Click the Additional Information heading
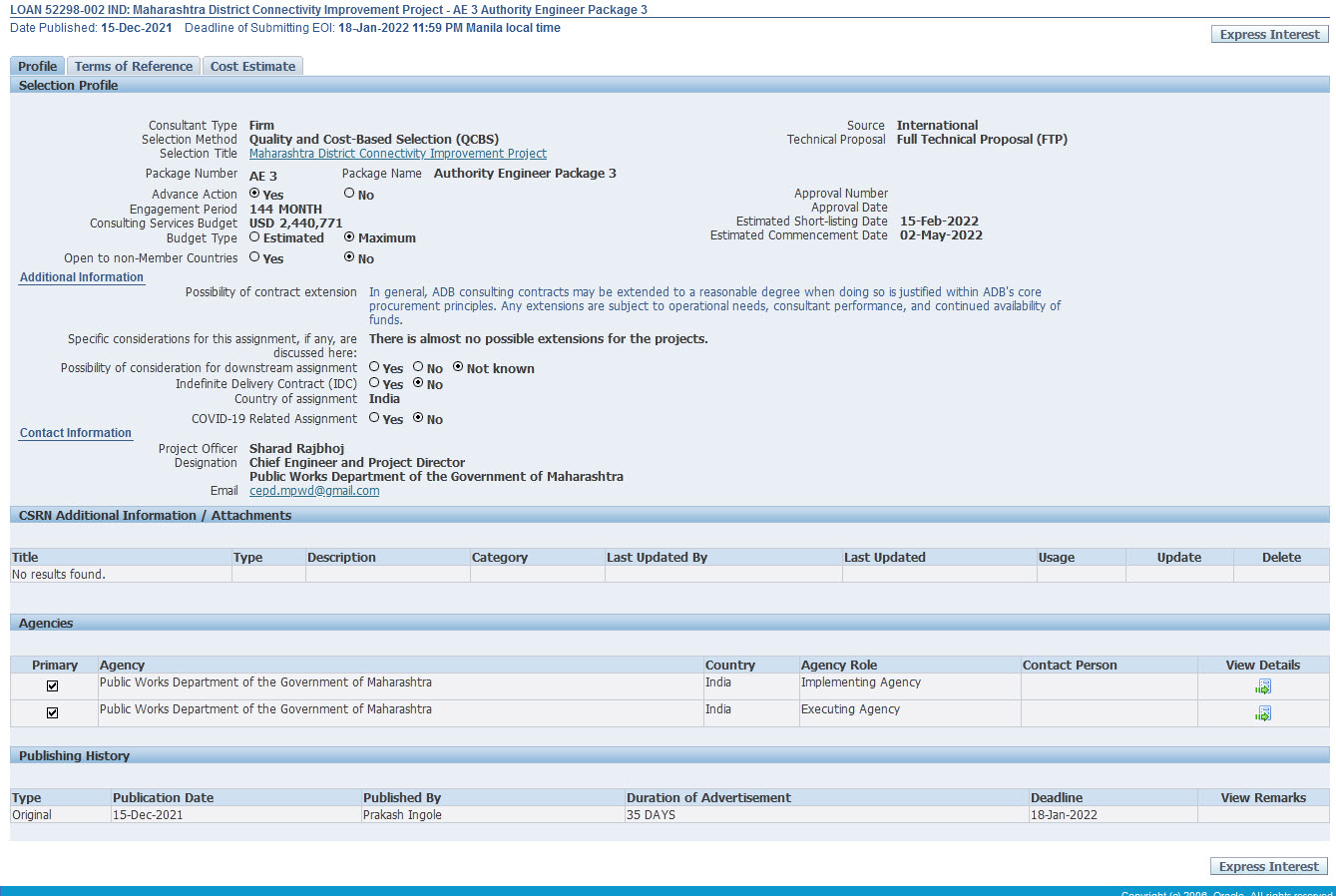1336x896 pixels. pyautogui.click(x=82, y=277)
